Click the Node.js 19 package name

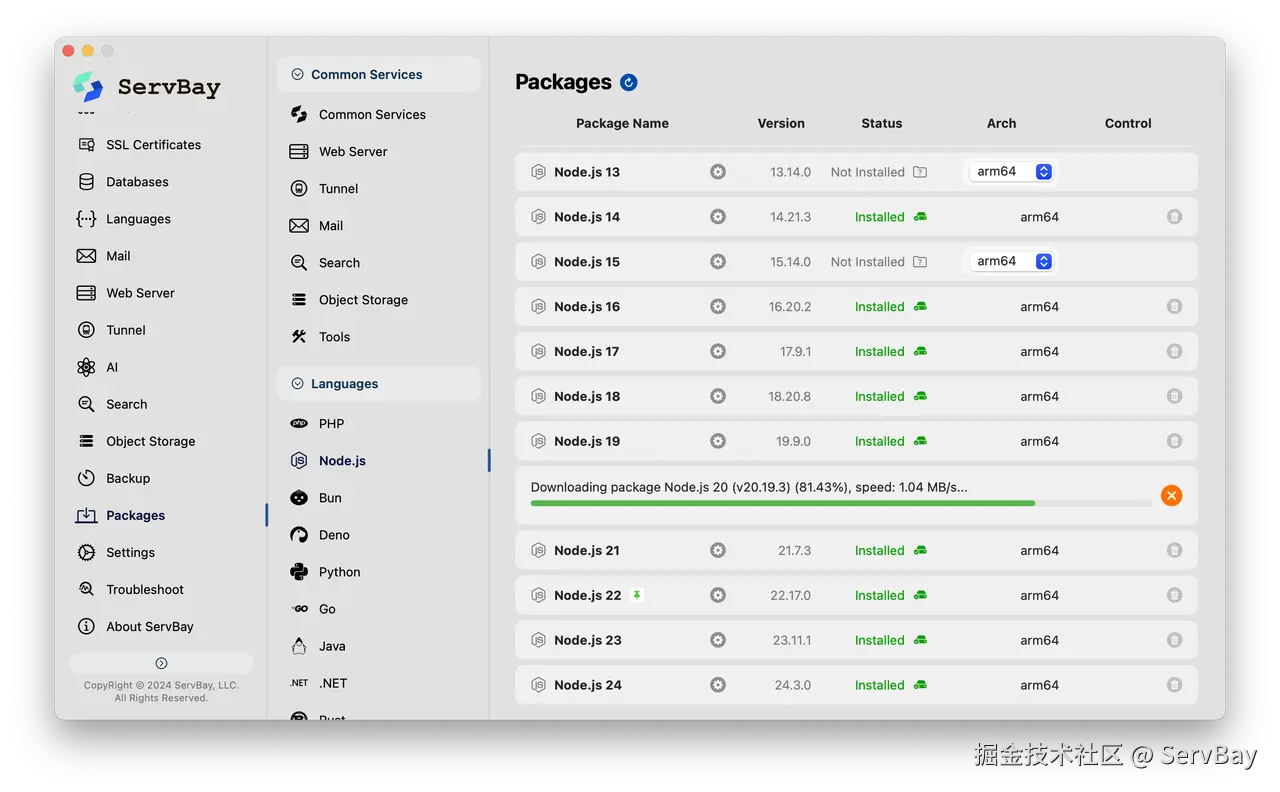(x=587, y=441)
